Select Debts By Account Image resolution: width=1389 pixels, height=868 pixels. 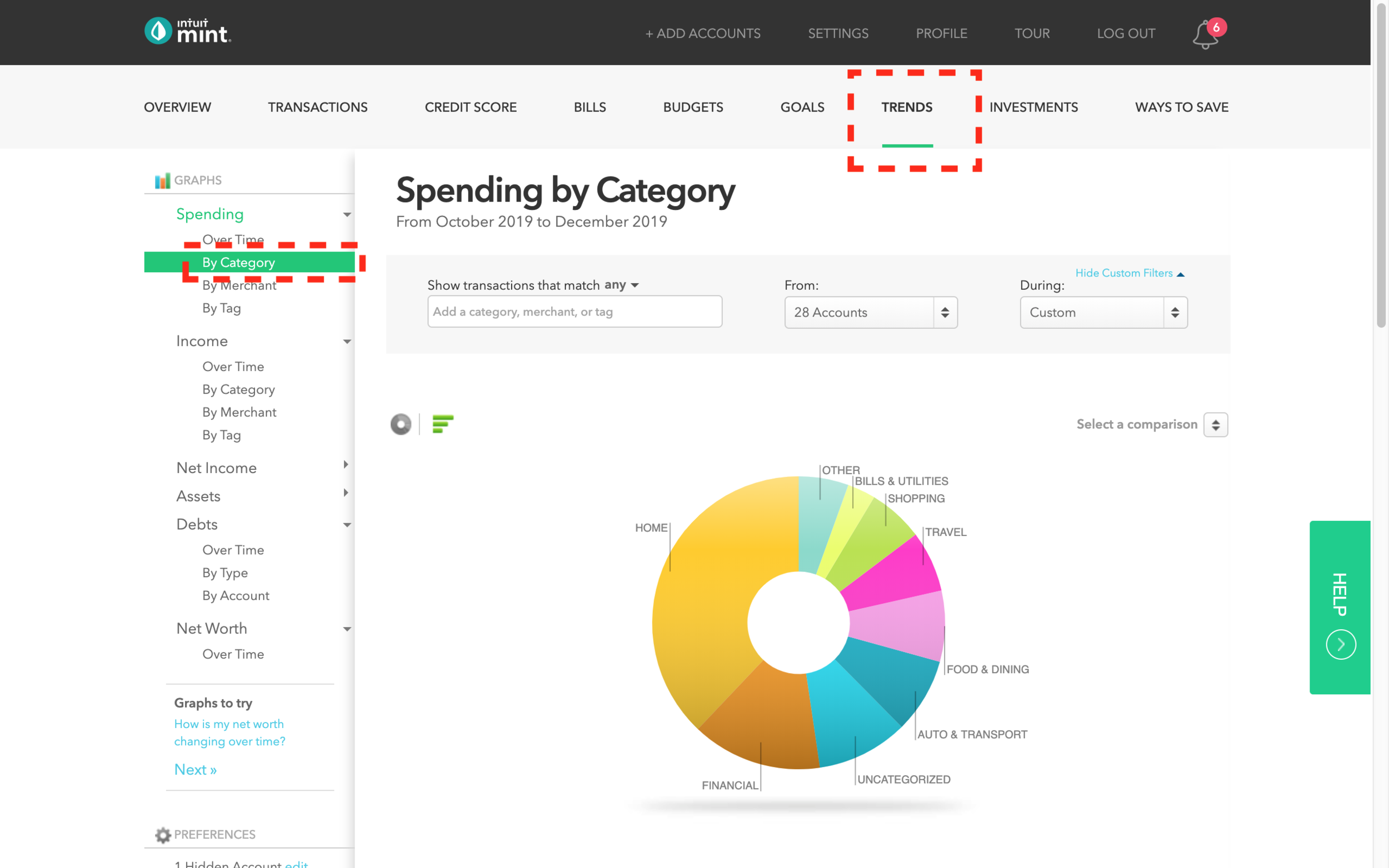(x=236, y=595)
